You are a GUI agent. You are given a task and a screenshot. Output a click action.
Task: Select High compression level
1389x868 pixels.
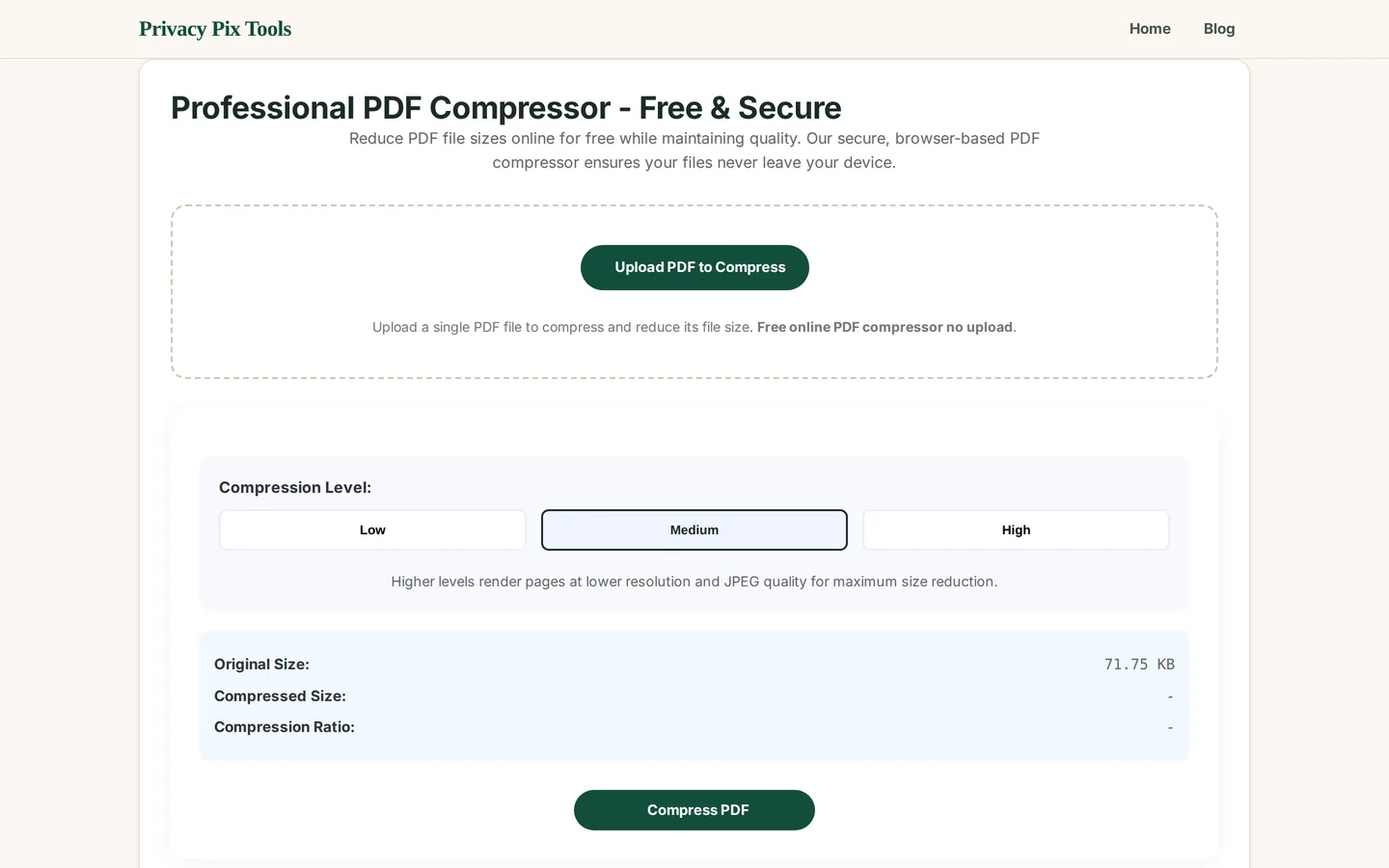pyautogui.click(x=1016, y=529)
